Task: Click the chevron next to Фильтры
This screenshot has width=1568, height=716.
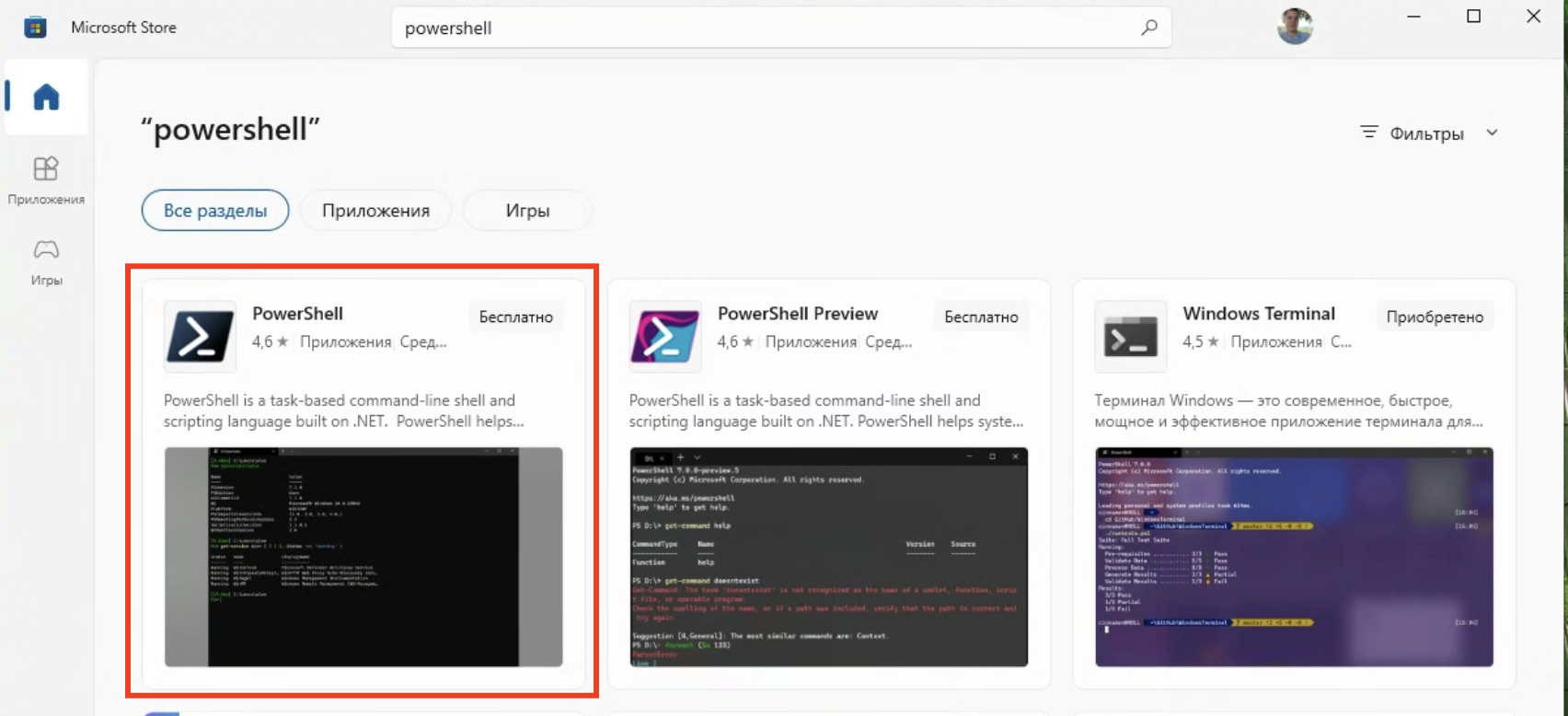Action: [1492, 133]
